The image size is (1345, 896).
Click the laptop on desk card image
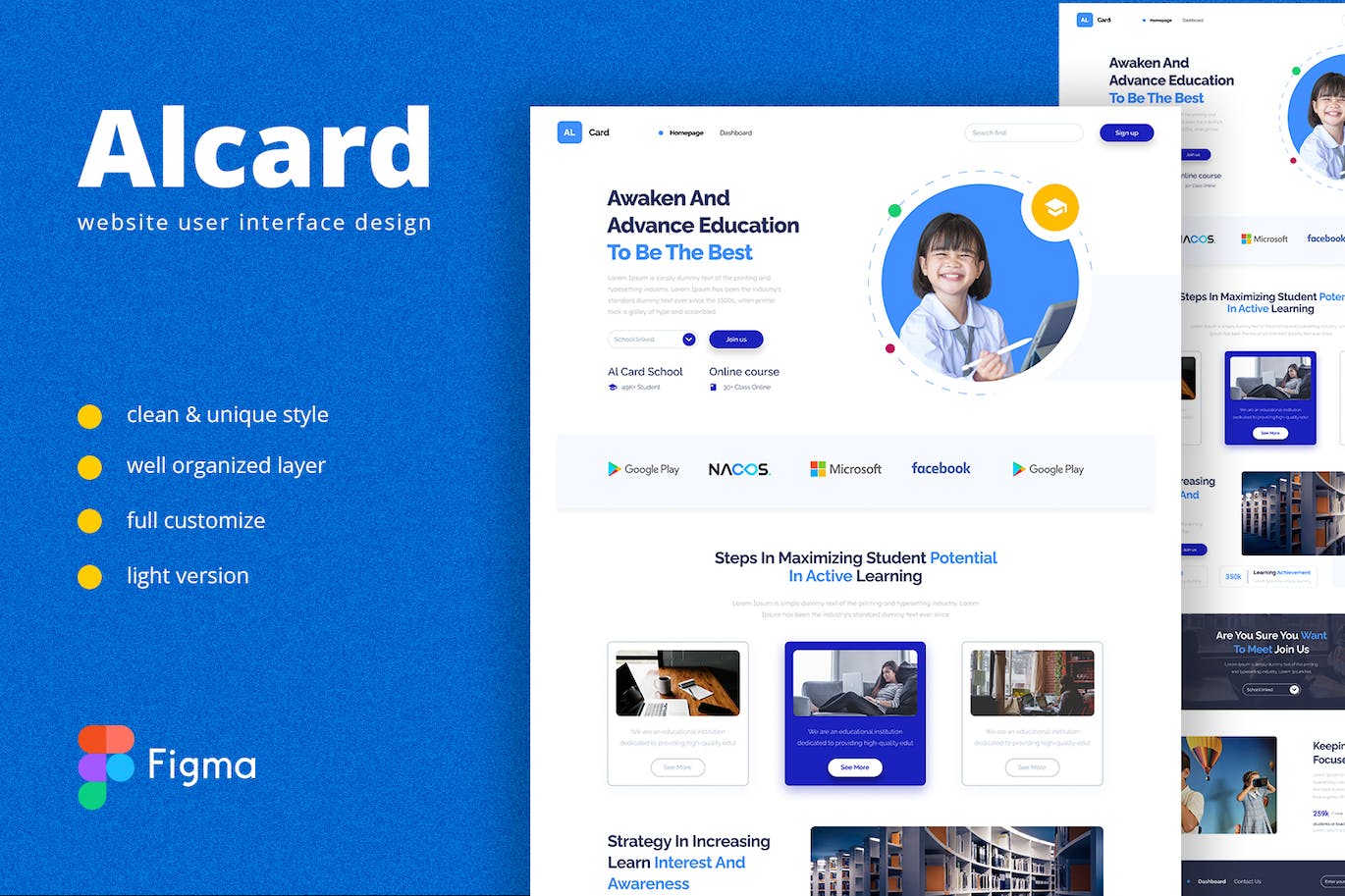pos(677,683)
